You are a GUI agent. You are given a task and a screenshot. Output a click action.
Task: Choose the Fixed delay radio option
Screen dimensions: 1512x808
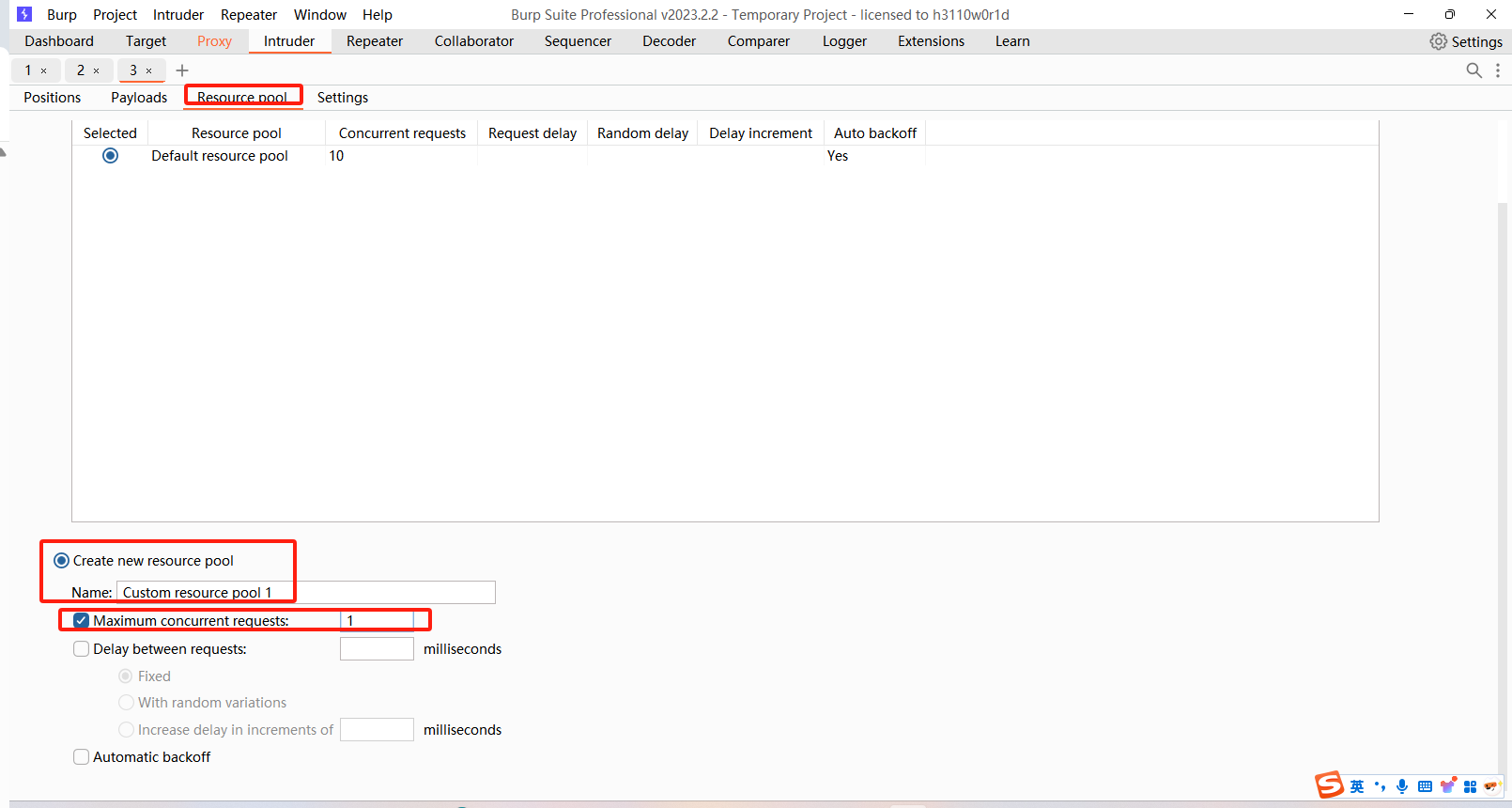click(126, 676)
